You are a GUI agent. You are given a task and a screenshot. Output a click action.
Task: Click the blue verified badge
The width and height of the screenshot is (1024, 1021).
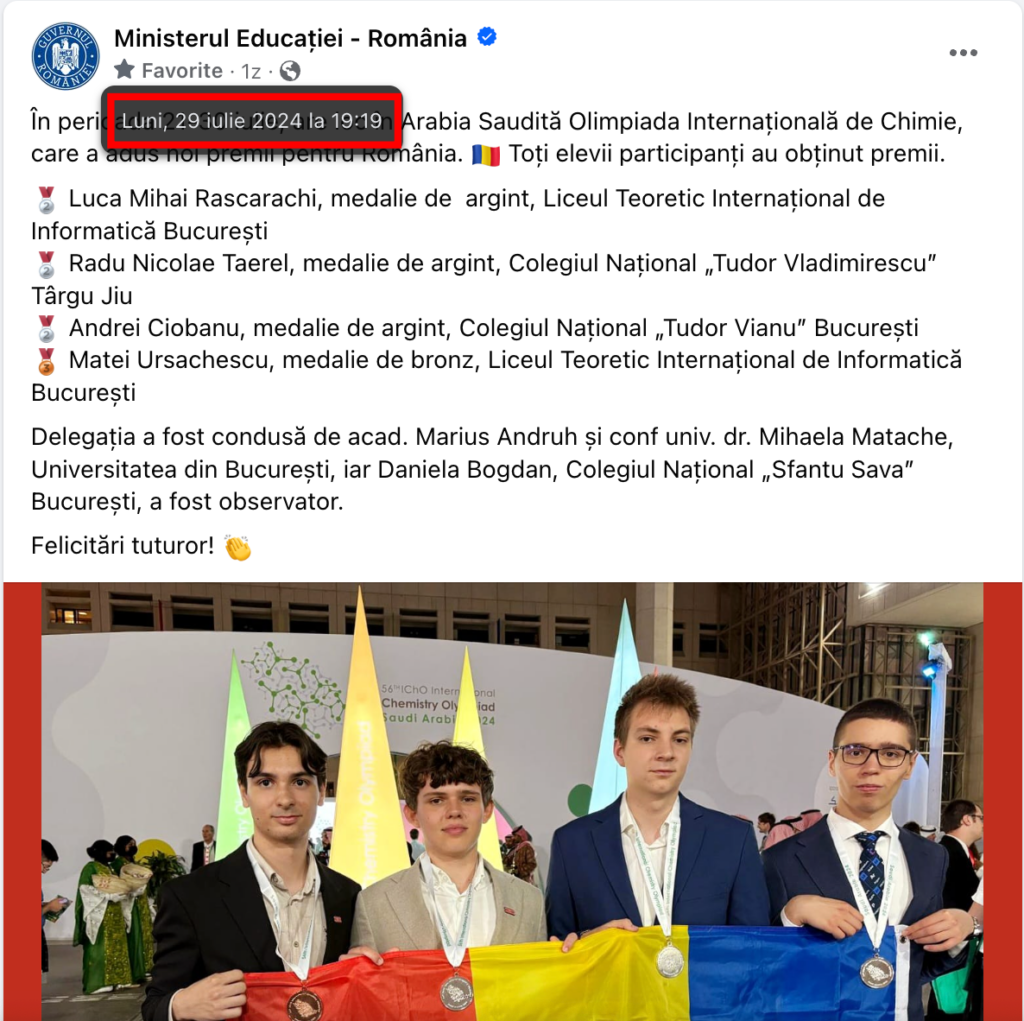(x=487, y=37)
